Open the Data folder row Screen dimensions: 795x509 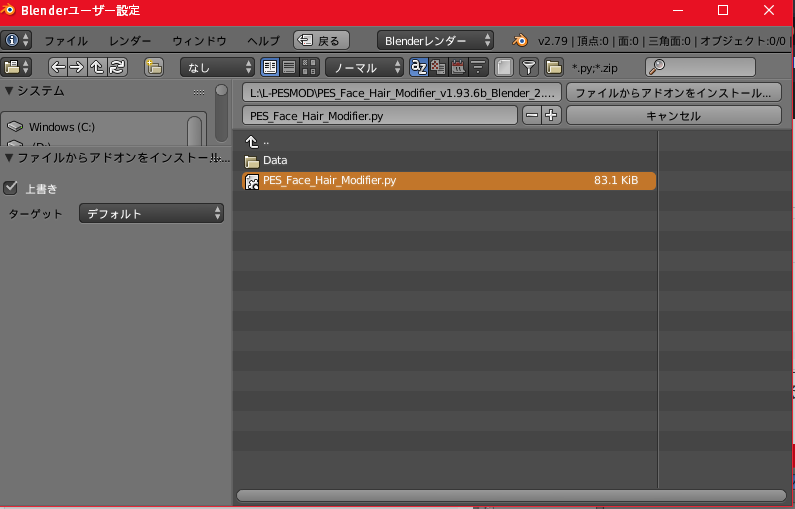click(x=449, y=161)
